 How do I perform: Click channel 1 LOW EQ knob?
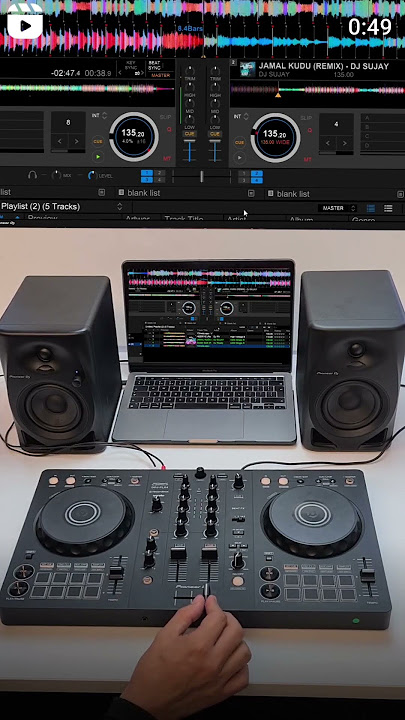pos(189,119)
